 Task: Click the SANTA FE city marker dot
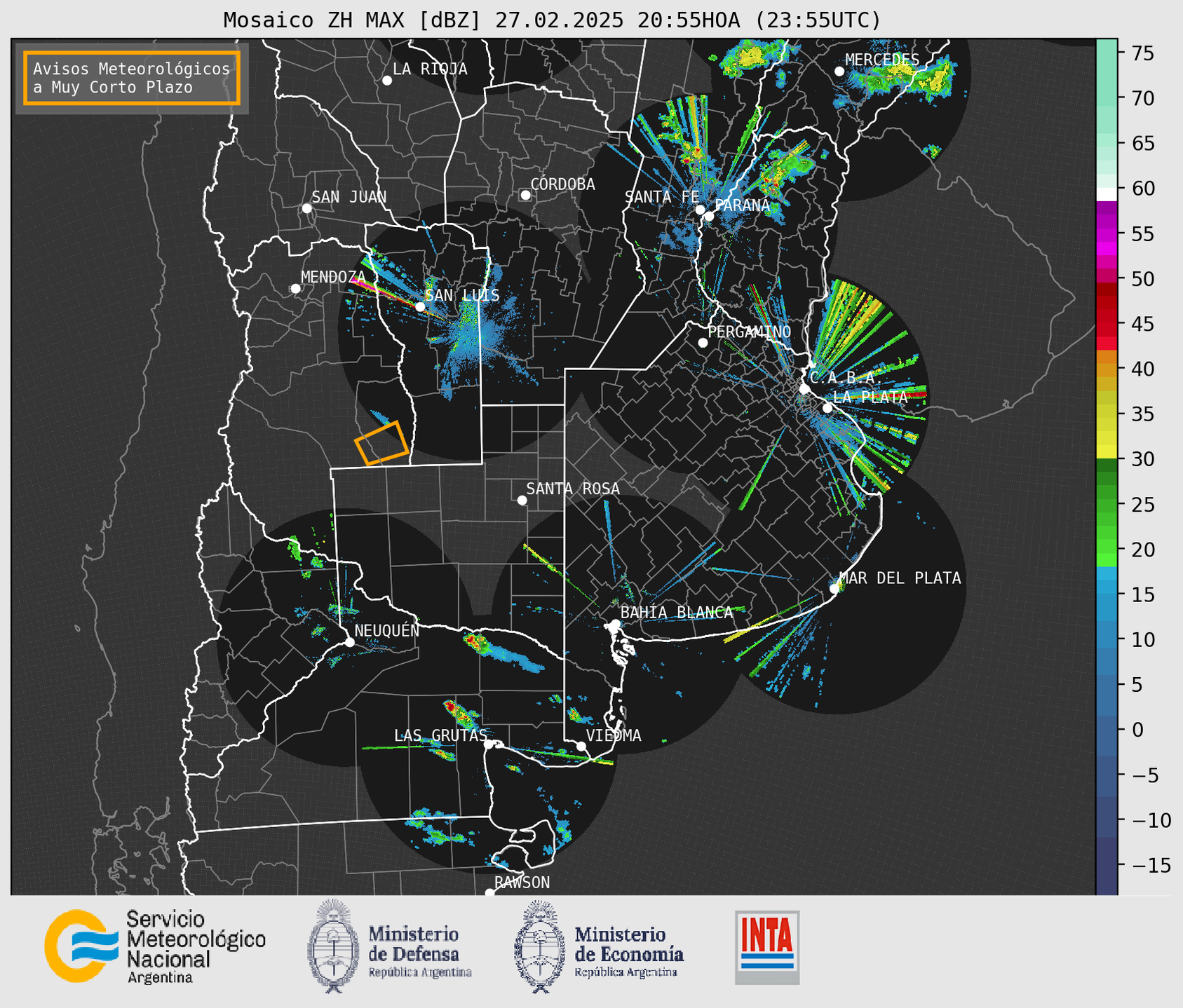700,210
